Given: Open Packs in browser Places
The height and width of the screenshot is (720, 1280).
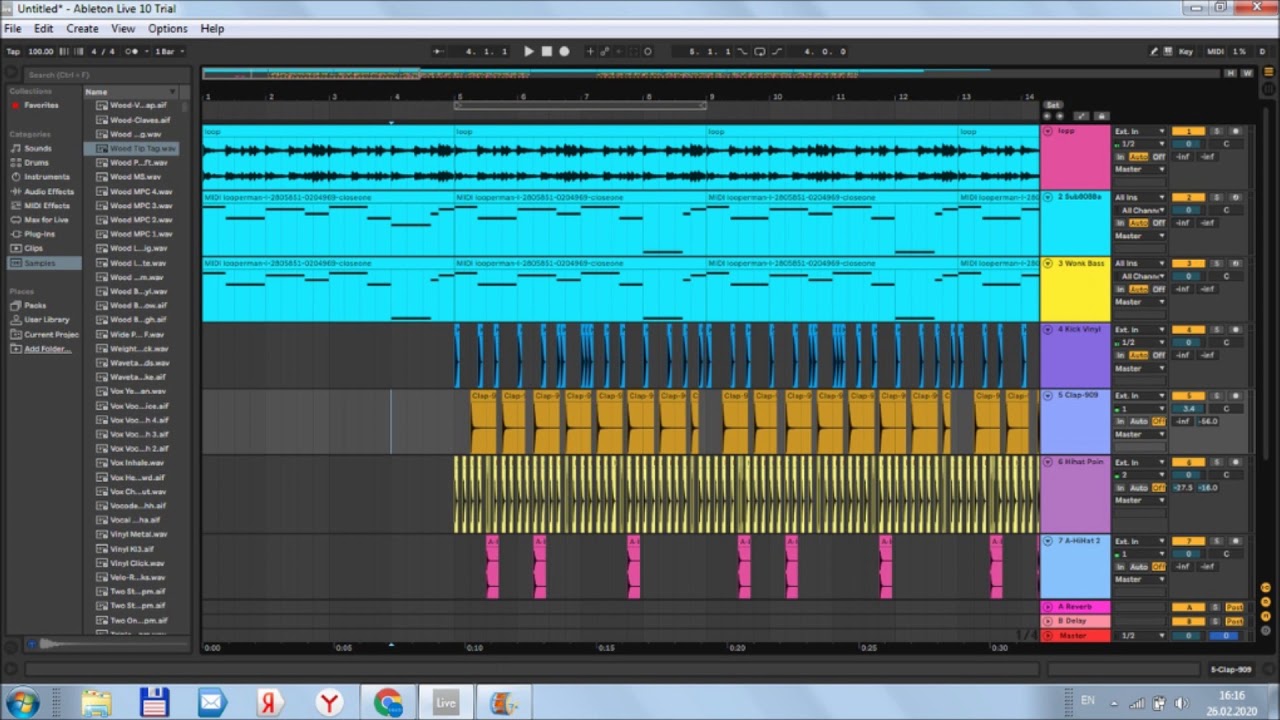Looking at the screenshot, I should pos(35,305).
